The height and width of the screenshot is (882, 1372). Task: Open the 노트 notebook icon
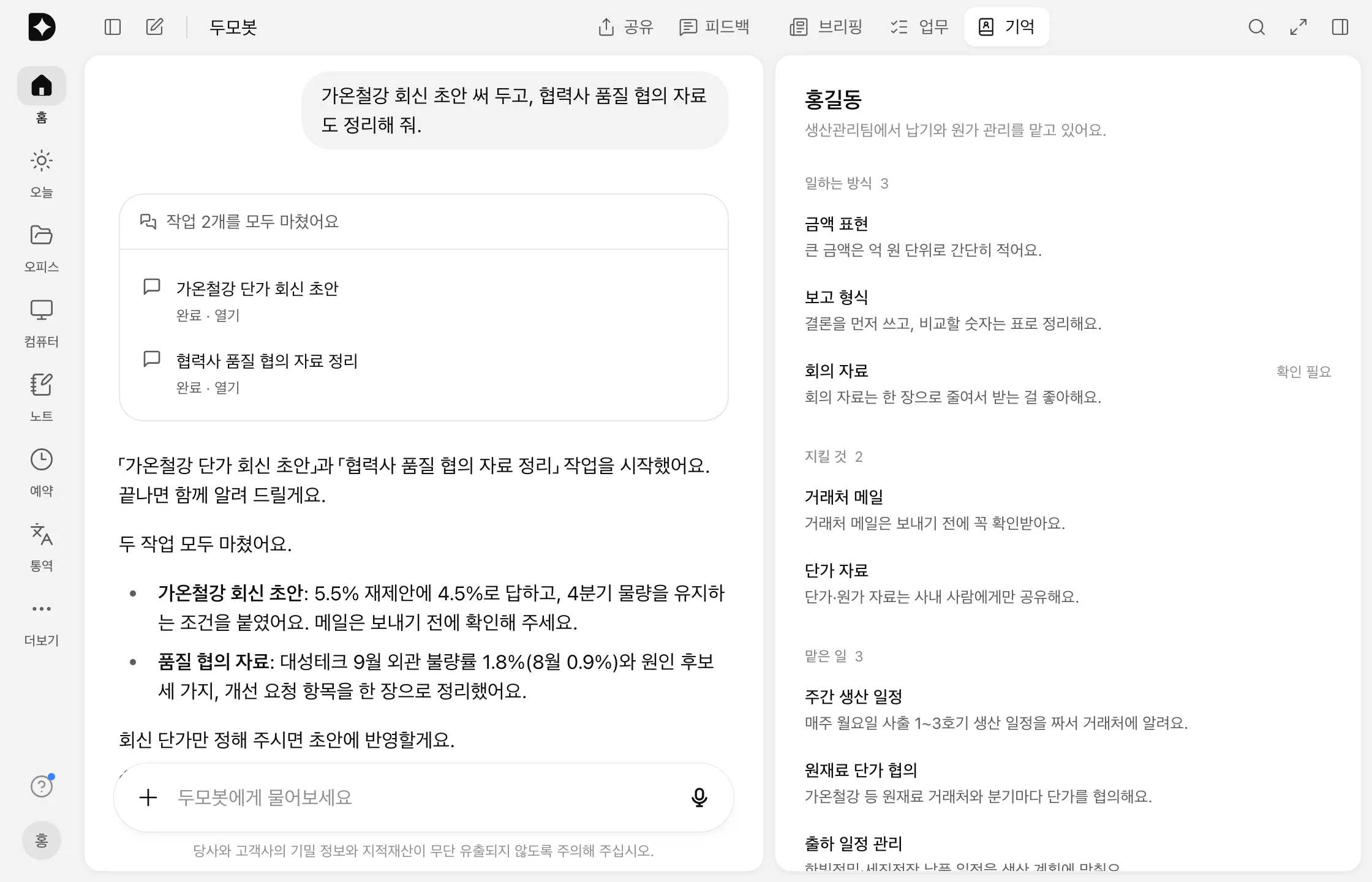coord(42,385)
